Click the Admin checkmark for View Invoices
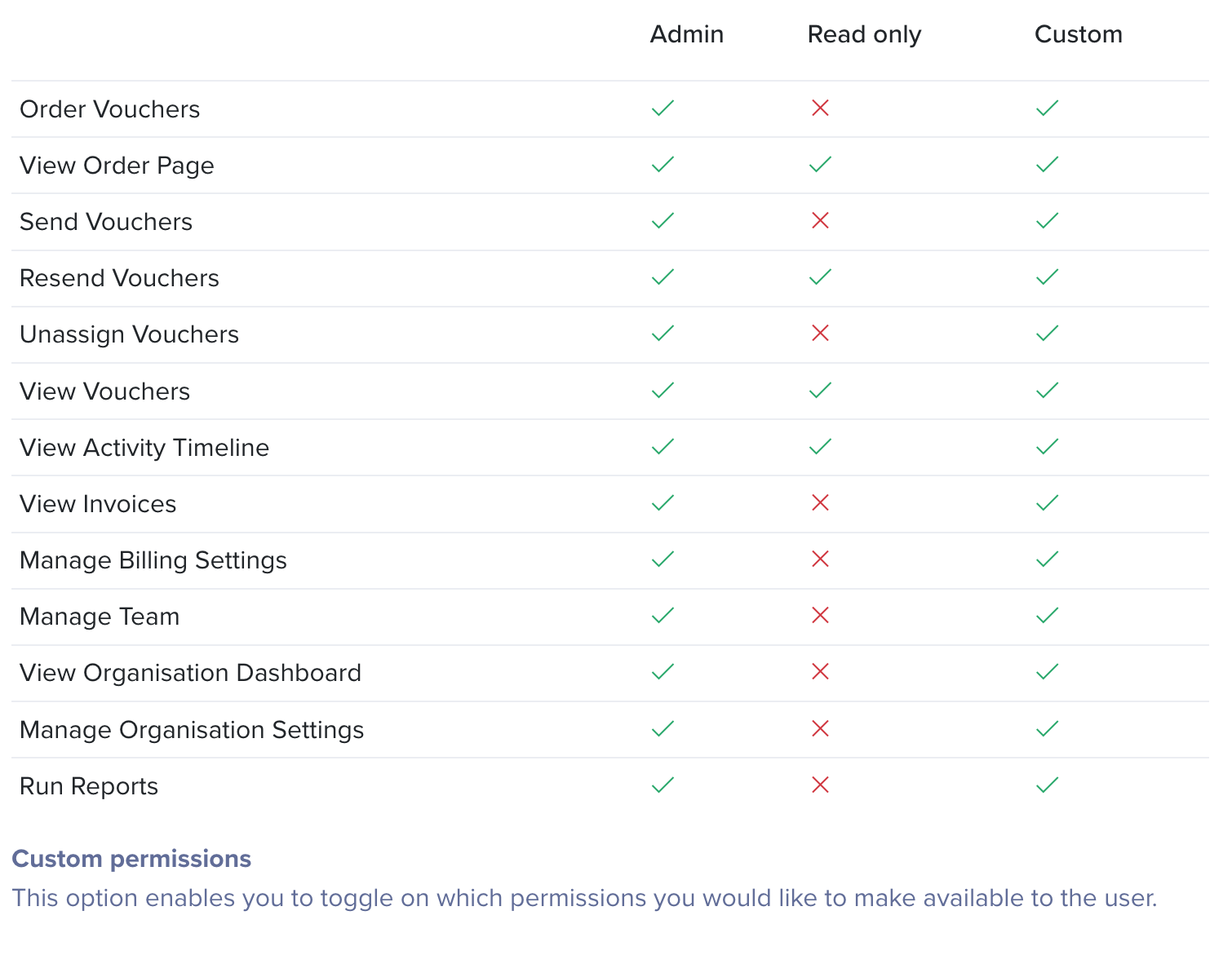The width and height of the screenshot is (1232, 964). click(x=663, y=502)
